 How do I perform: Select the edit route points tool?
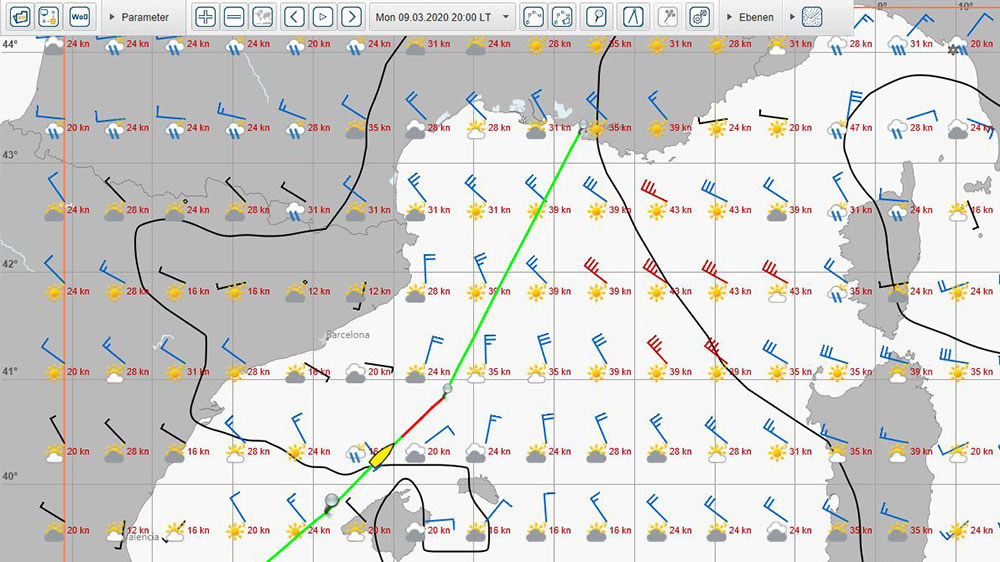coord(563,17)
